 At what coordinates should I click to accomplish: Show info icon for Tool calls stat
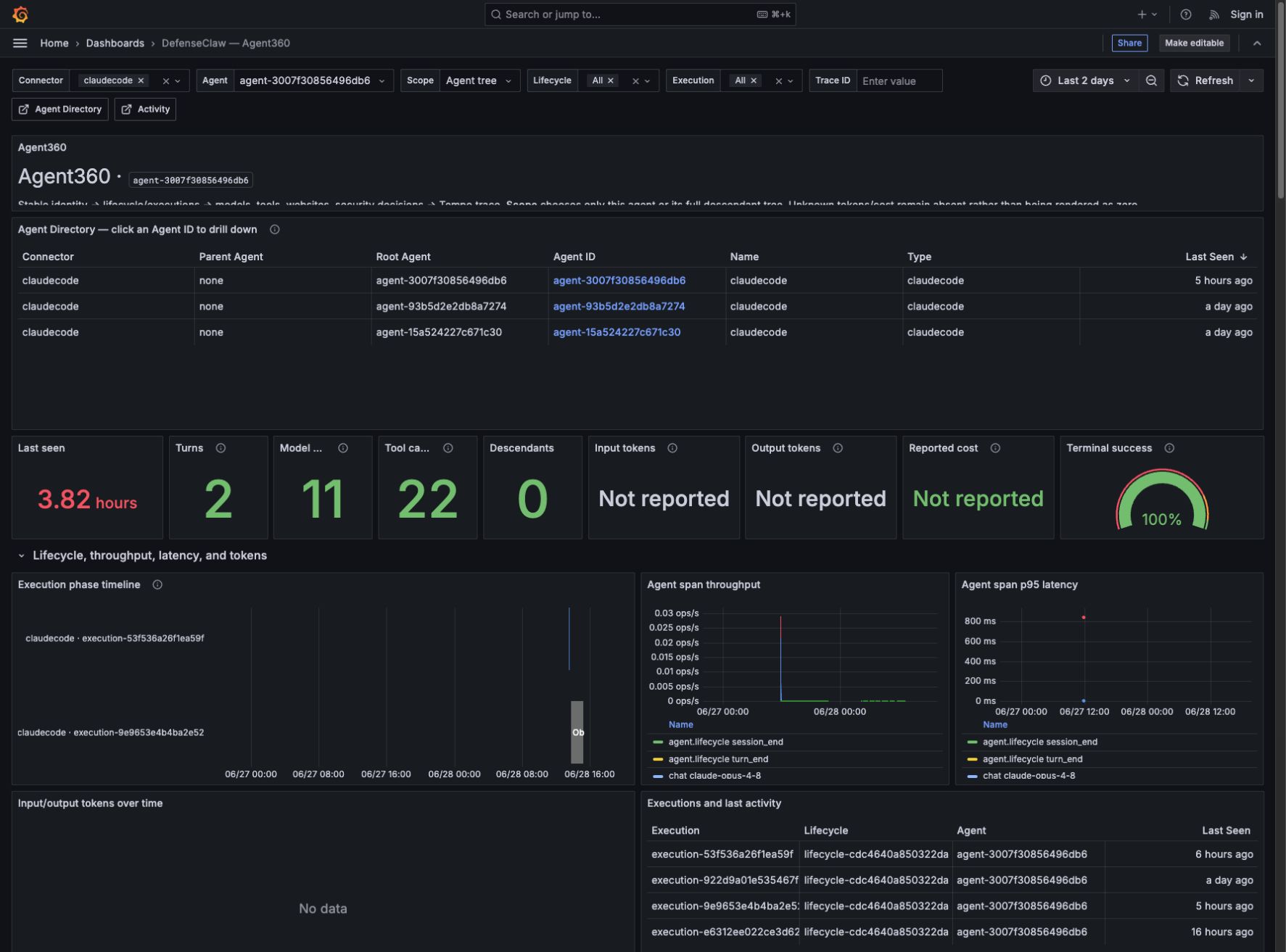[448, 448]
